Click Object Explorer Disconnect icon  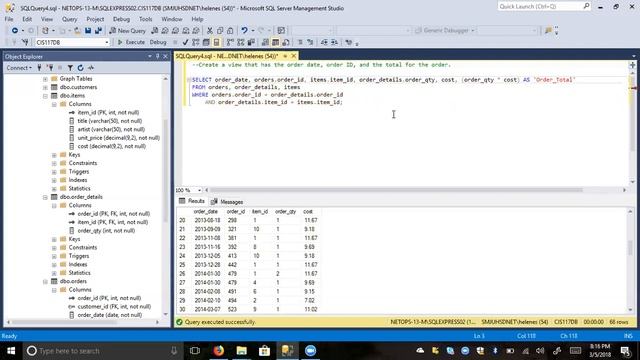click(x=50, y=68)
